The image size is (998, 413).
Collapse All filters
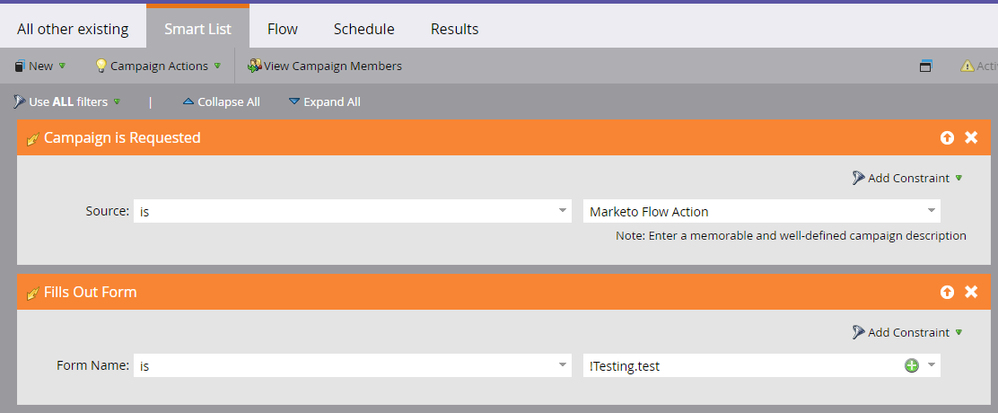pyautogui.click(x=221, y=102)
